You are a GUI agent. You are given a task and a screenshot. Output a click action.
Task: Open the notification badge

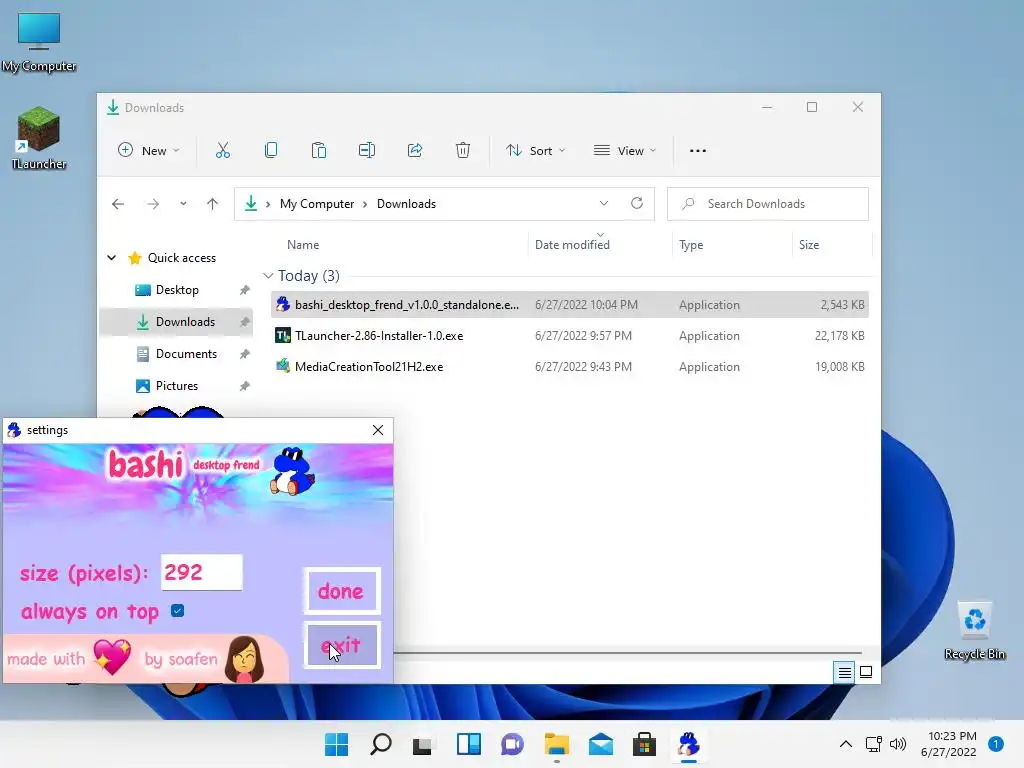click(x=996, y=744)
